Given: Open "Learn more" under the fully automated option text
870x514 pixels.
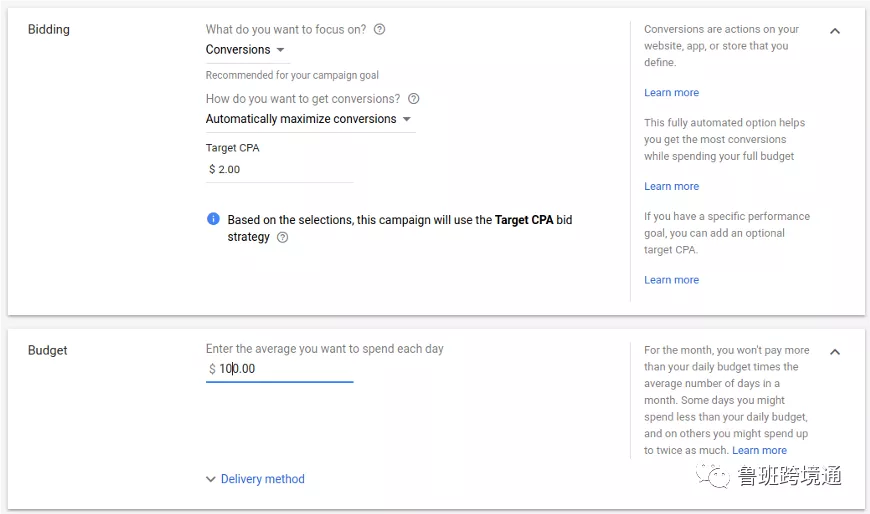Looking at the screenshot, I should pos(671,187).
